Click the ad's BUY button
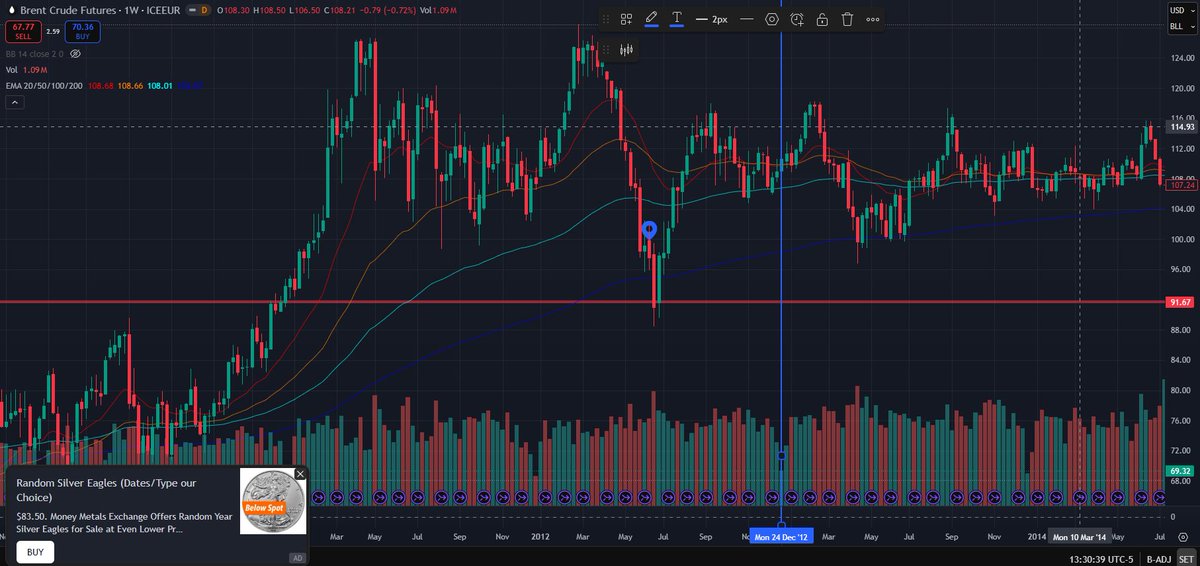 pos(35,552)
